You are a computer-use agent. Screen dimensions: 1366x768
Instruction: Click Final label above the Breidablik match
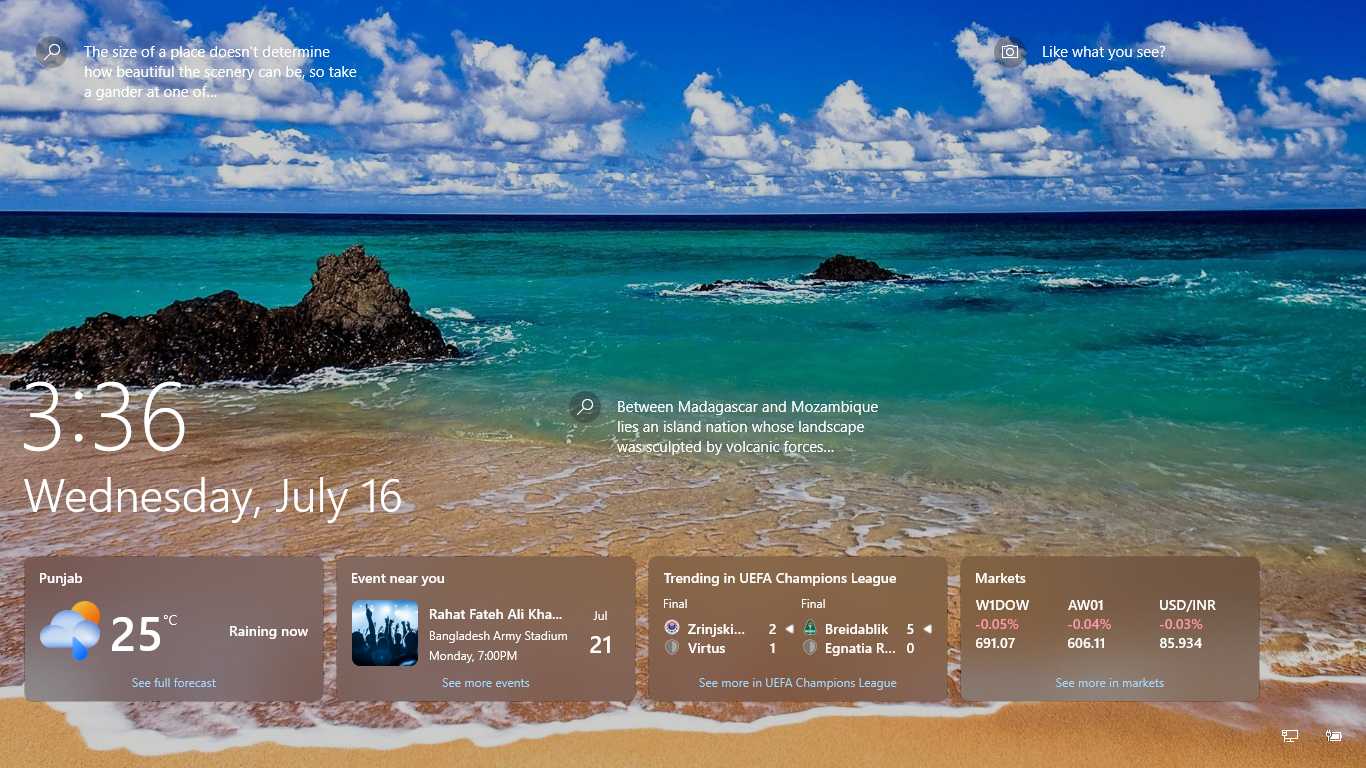(814, 604)
